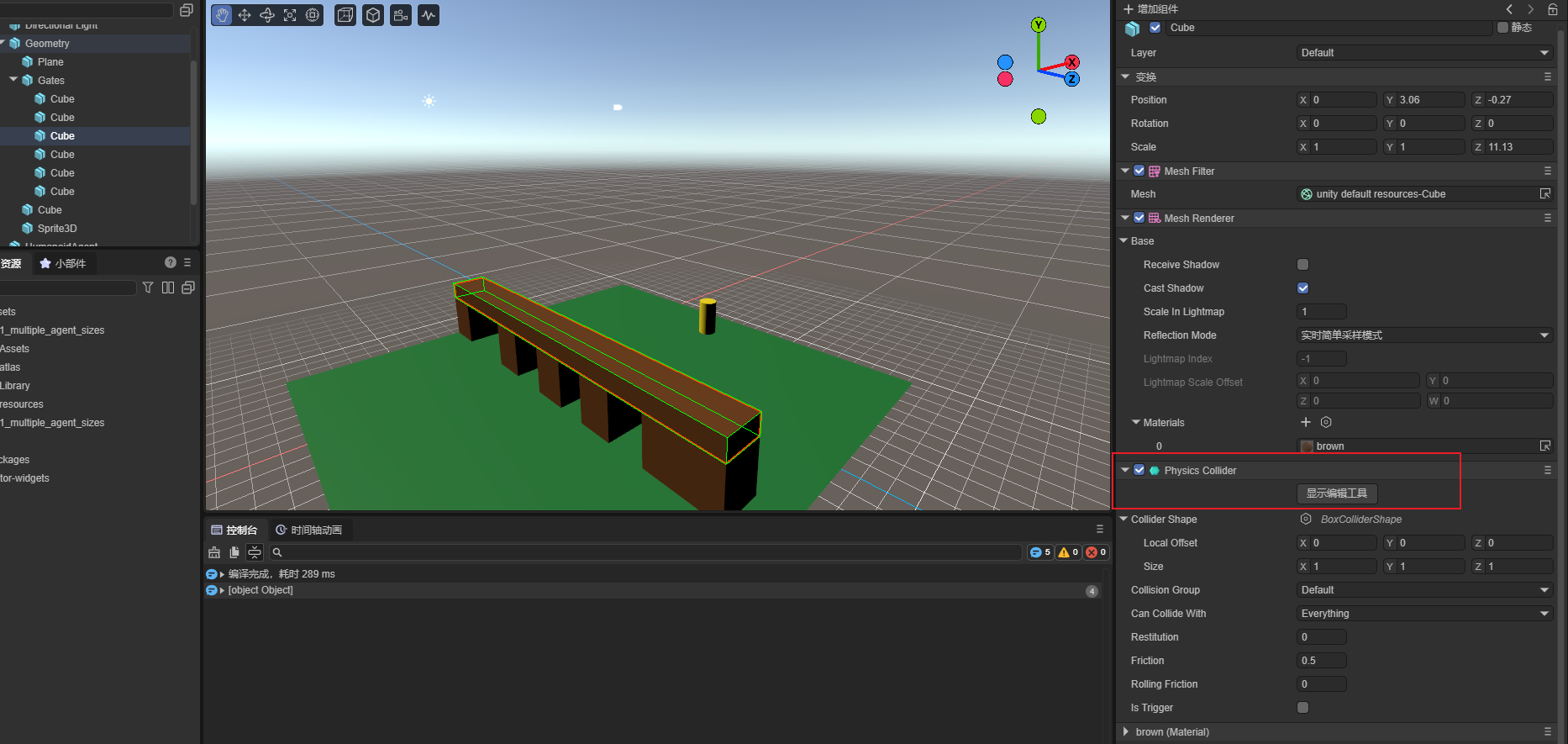
Task: Click the filter funnel icon in assets panel
Action: [148, 288]
